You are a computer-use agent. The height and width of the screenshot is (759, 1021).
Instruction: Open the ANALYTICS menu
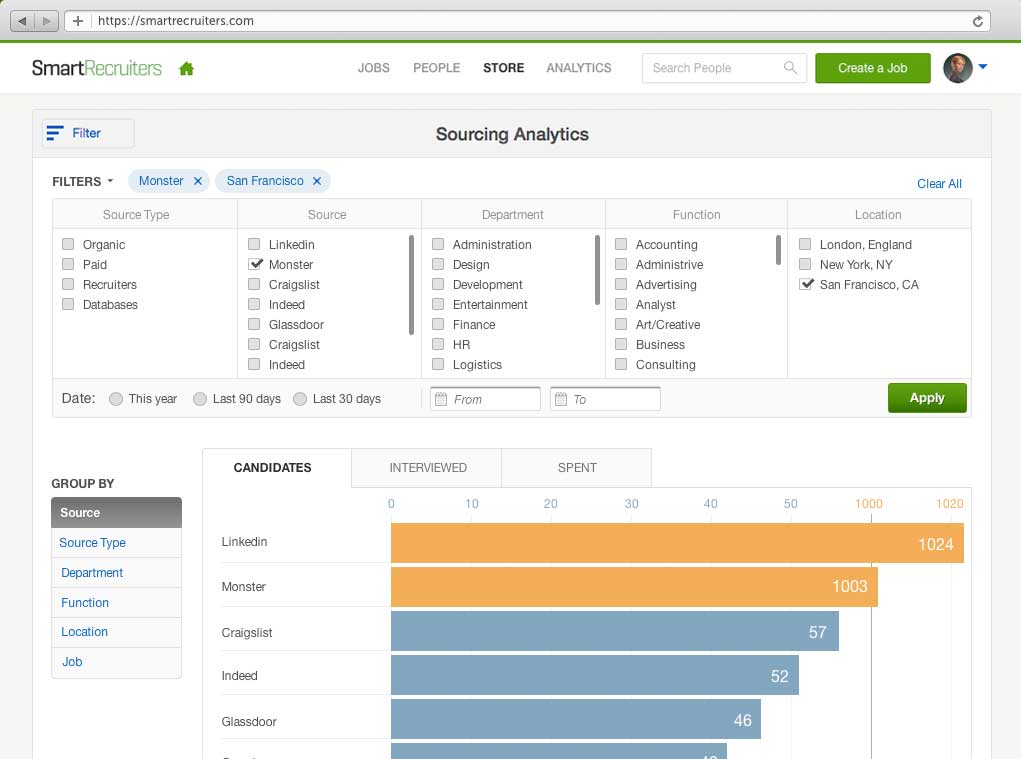[x=579, y=68]
